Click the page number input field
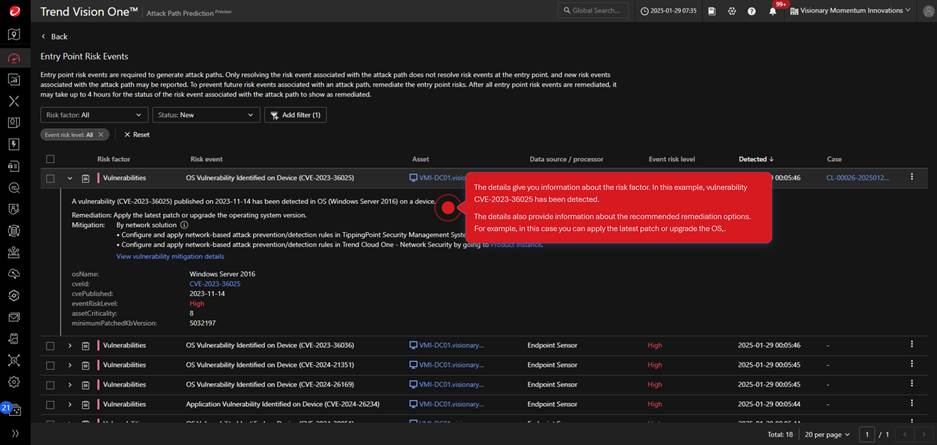The height and width of the screenshot is (445, 937). point(866,434)
